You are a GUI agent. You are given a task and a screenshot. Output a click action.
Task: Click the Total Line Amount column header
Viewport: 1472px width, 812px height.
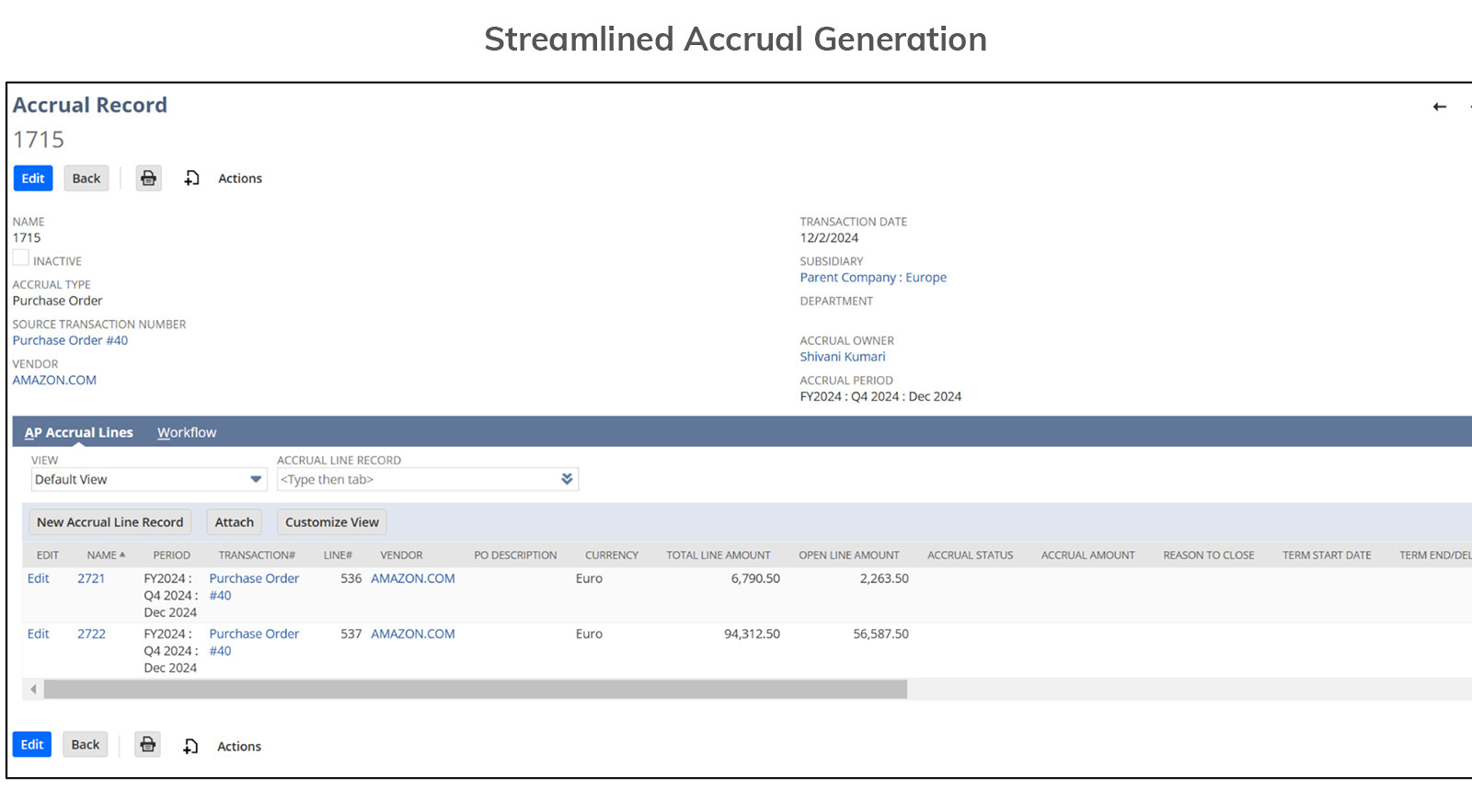[x=719, y=555]
